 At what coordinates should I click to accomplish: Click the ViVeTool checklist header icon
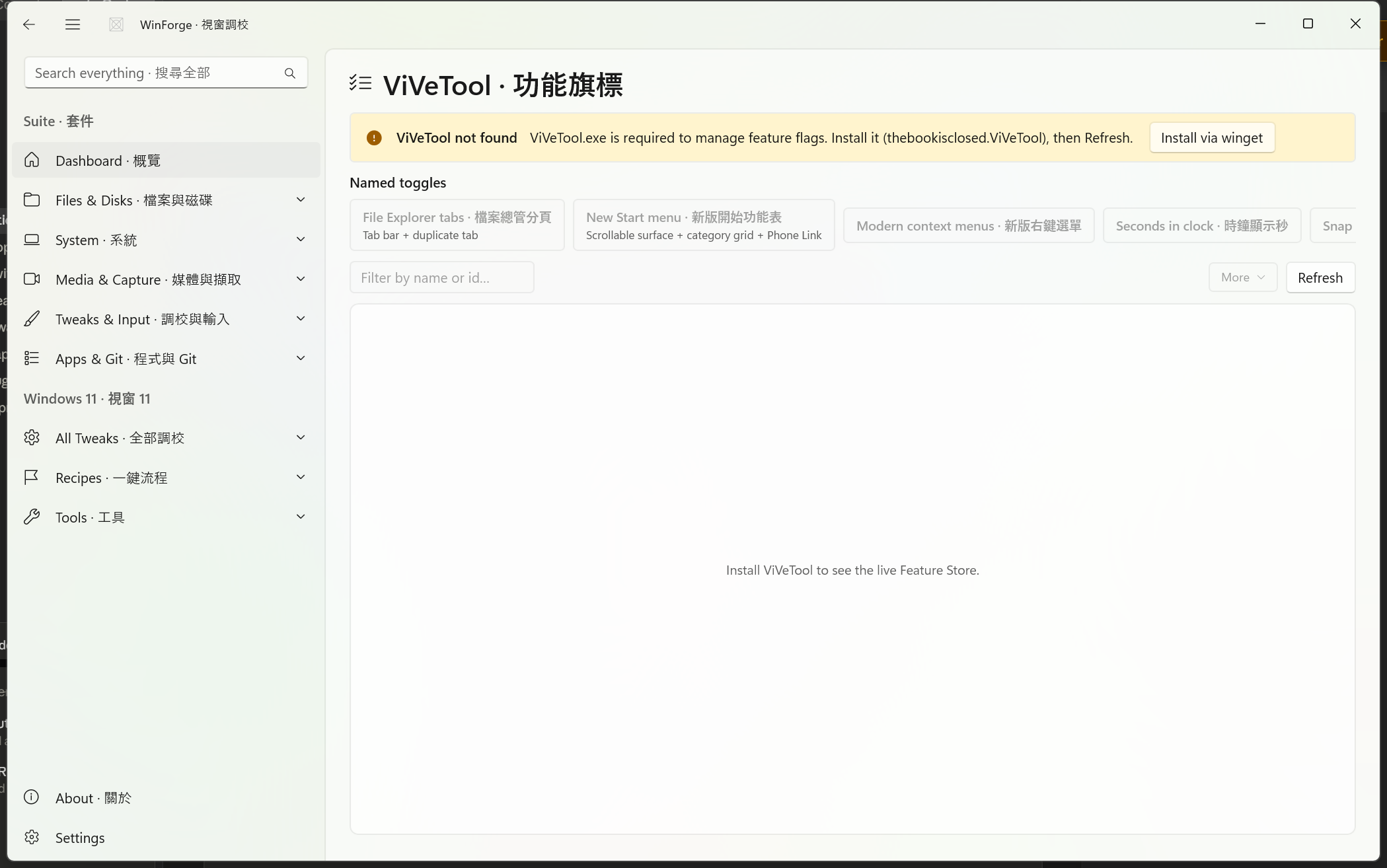tap(361, 83)
